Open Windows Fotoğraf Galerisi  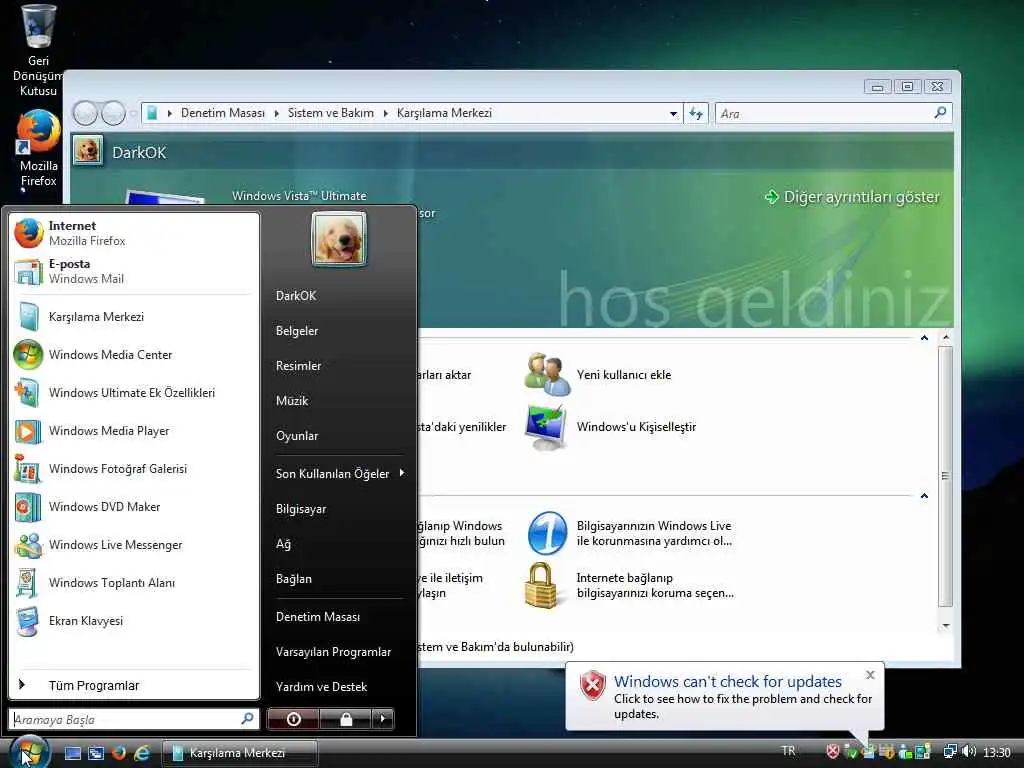[x=134, y=469]
